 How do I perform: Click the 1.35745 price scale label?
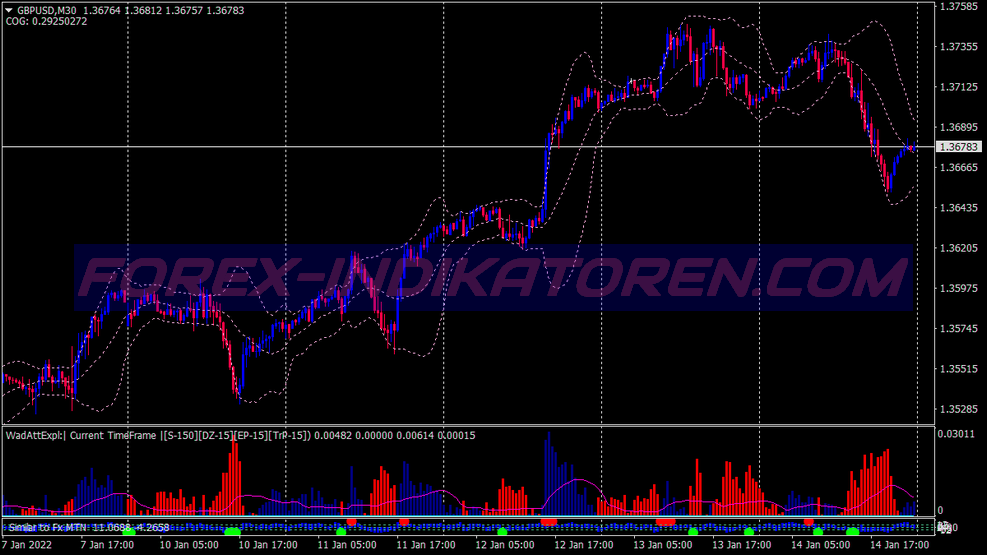point(959,328)
